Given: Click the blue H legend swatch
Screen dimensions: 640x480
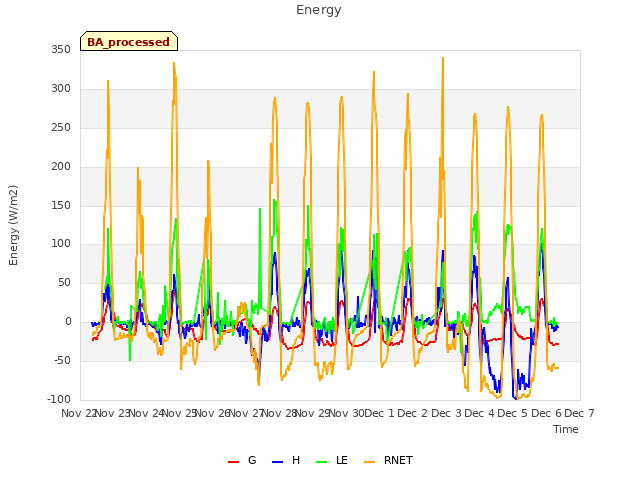Looking at the screenshot, I should pos(277,462).
